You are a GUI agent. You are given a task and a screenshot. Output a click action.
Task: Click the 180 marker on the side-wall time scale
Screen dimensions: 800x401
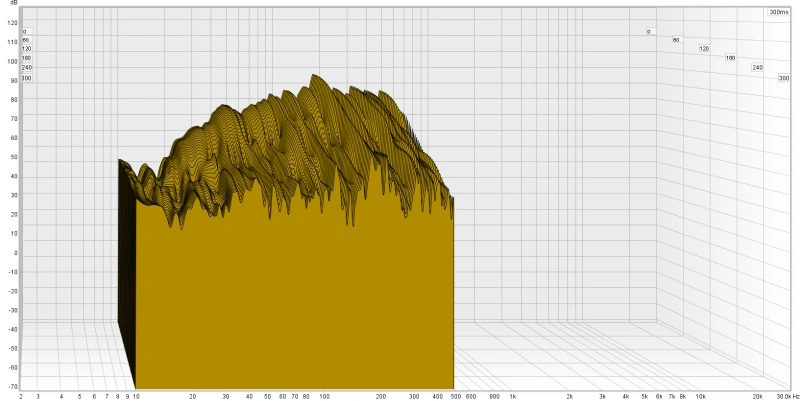click(x=730, y=58)
